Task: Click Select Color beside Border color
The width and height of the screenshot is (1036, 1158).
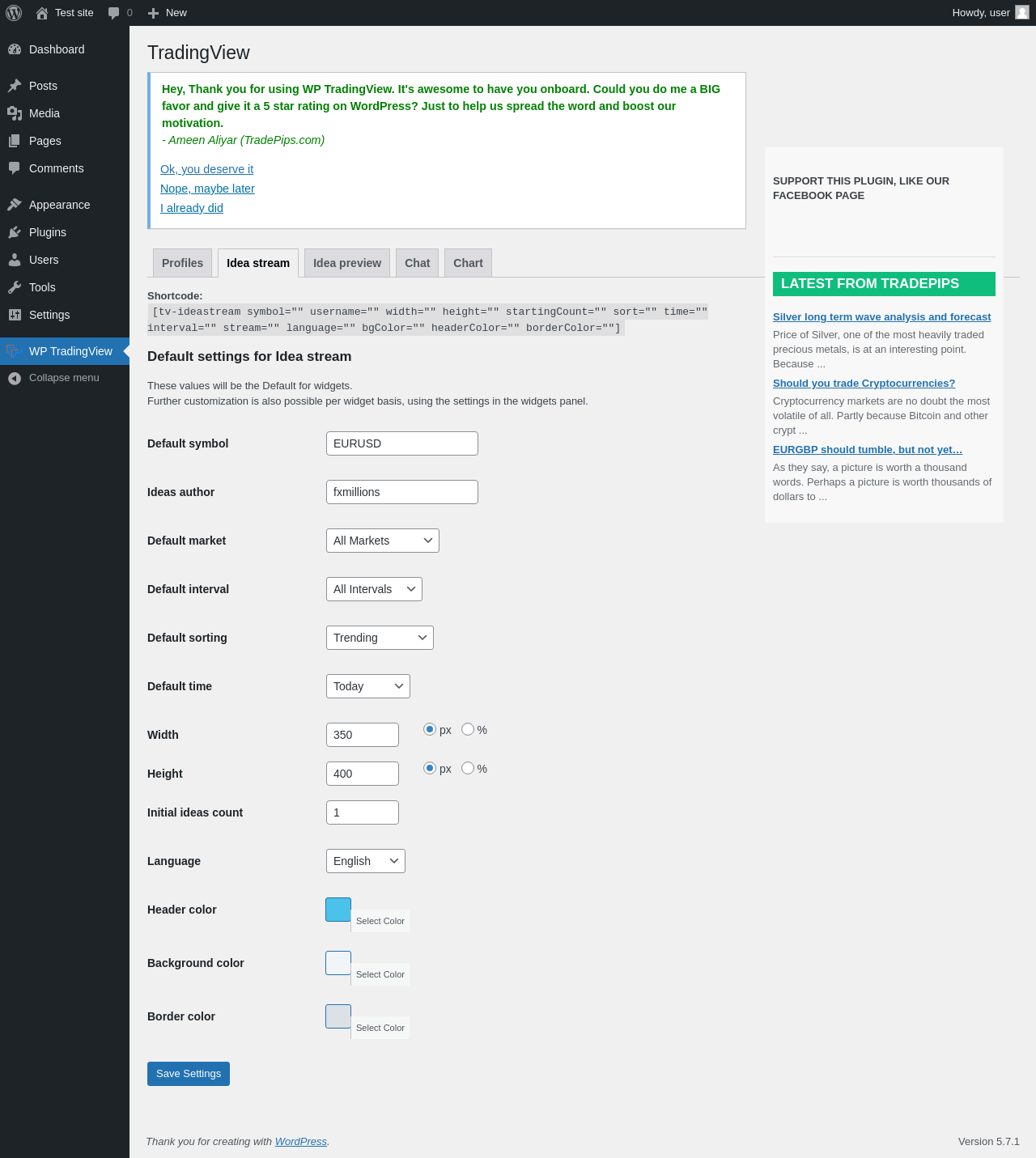Action: point(380,1028)
